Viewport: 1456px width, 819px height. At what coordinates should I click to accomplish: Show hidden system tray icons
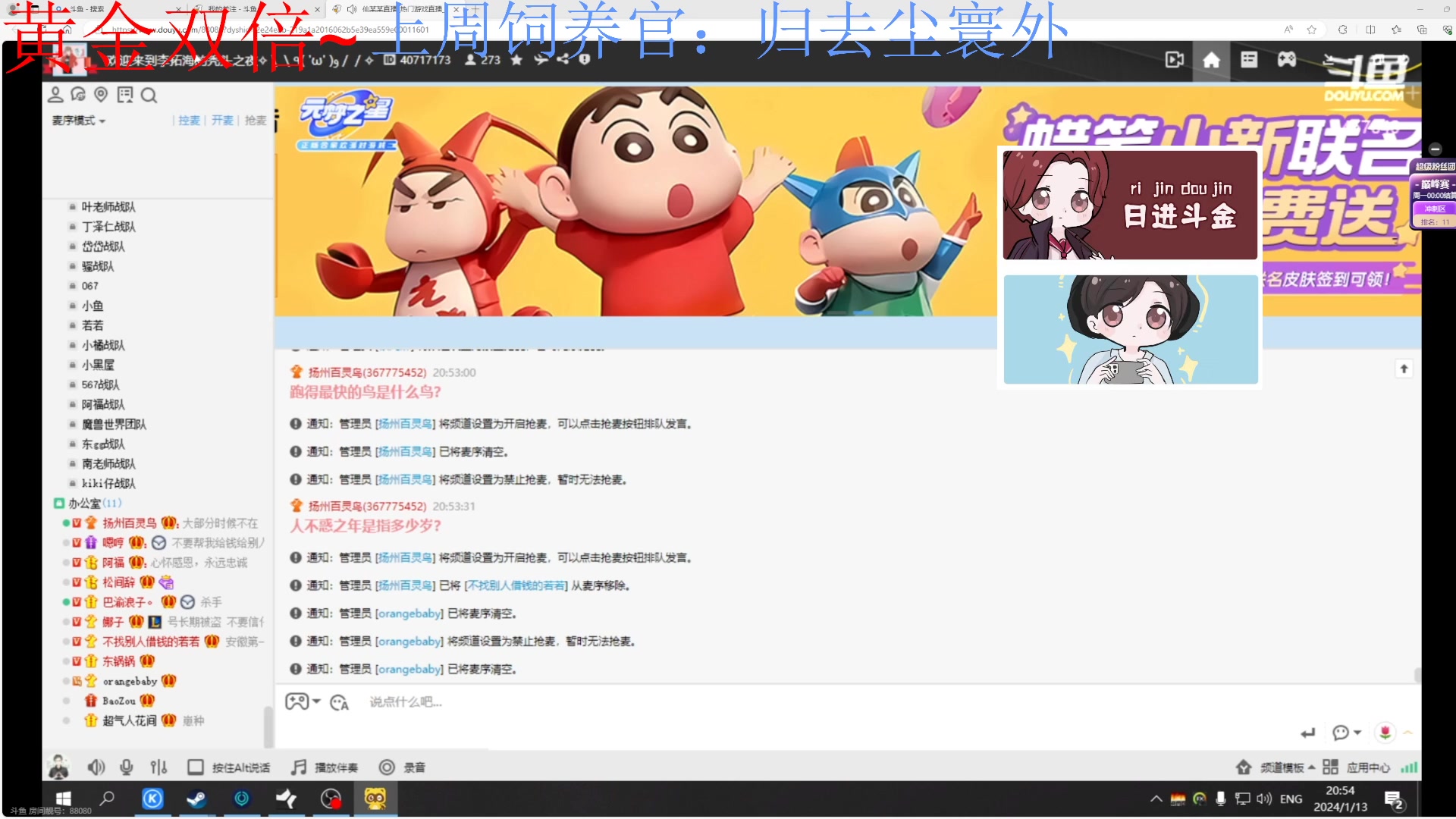[x=1156, y=799]
